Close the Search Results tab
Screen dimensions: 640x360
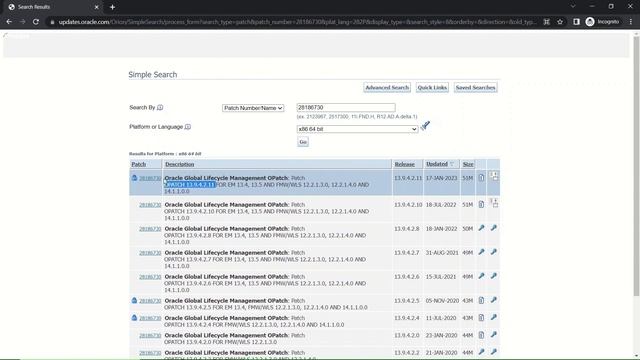click(x=96, y=7)
